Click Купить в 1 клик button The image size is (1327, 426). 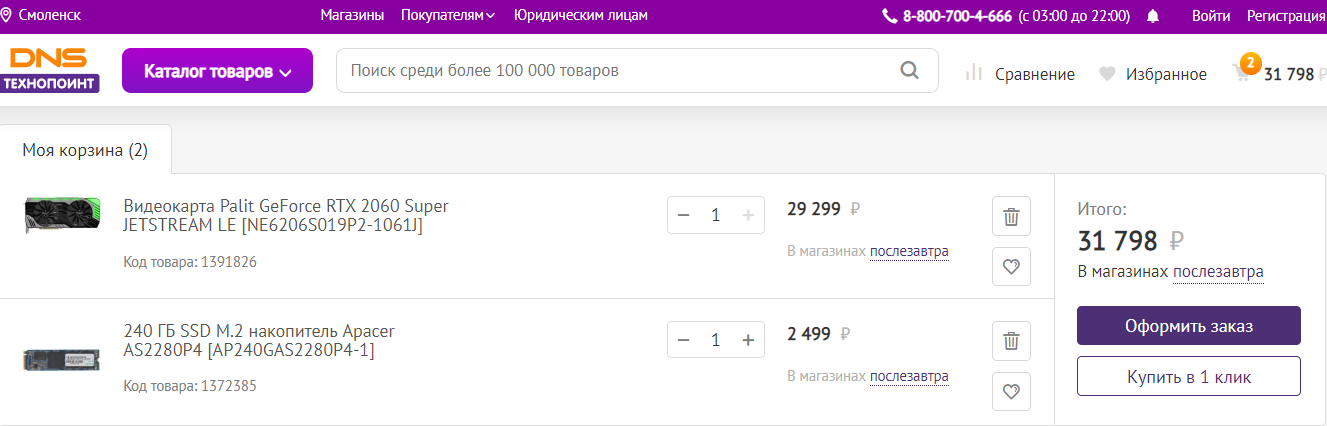pos(1188,377)
